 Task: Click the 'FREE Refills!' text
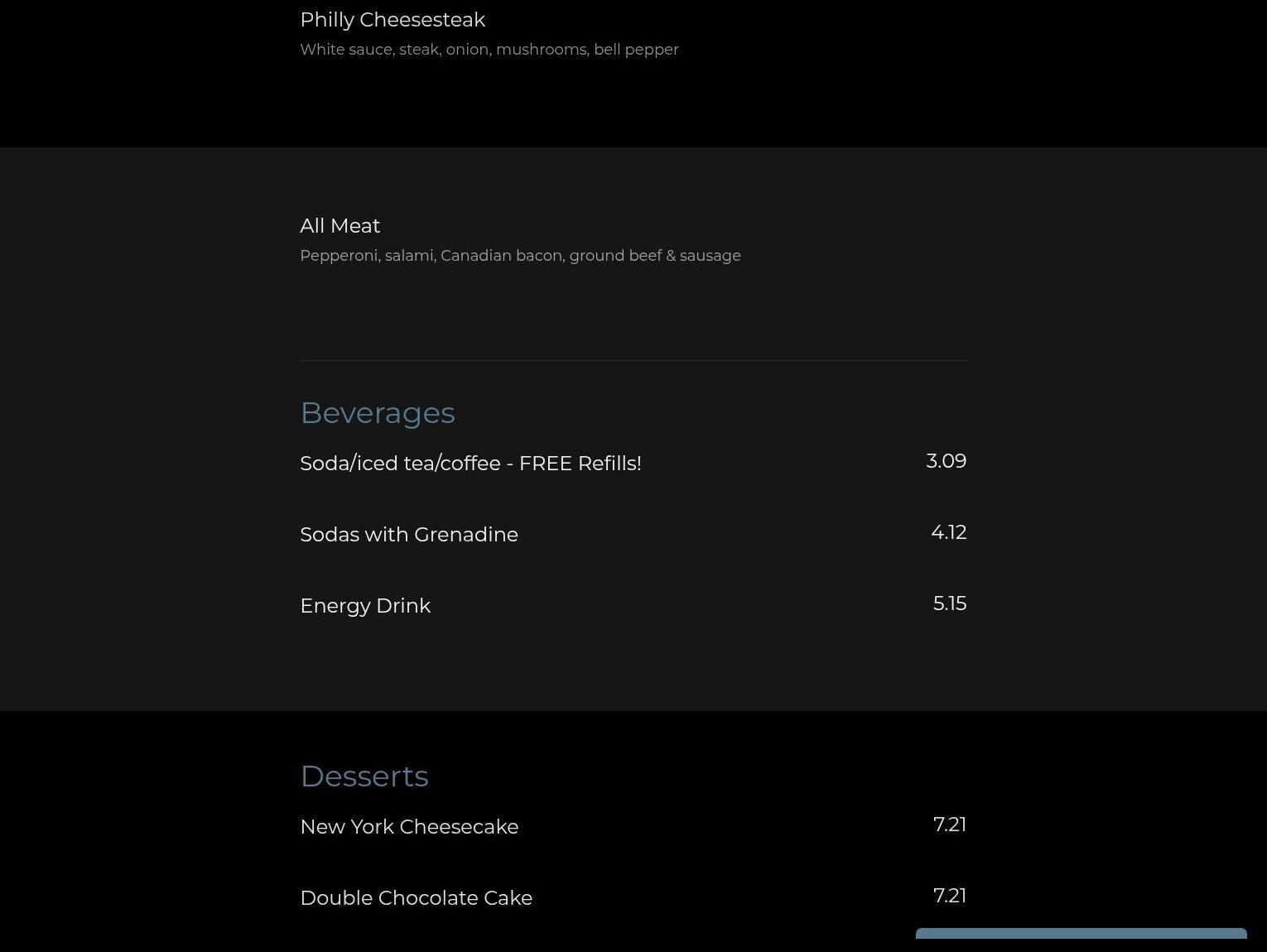tap(580, 464)
